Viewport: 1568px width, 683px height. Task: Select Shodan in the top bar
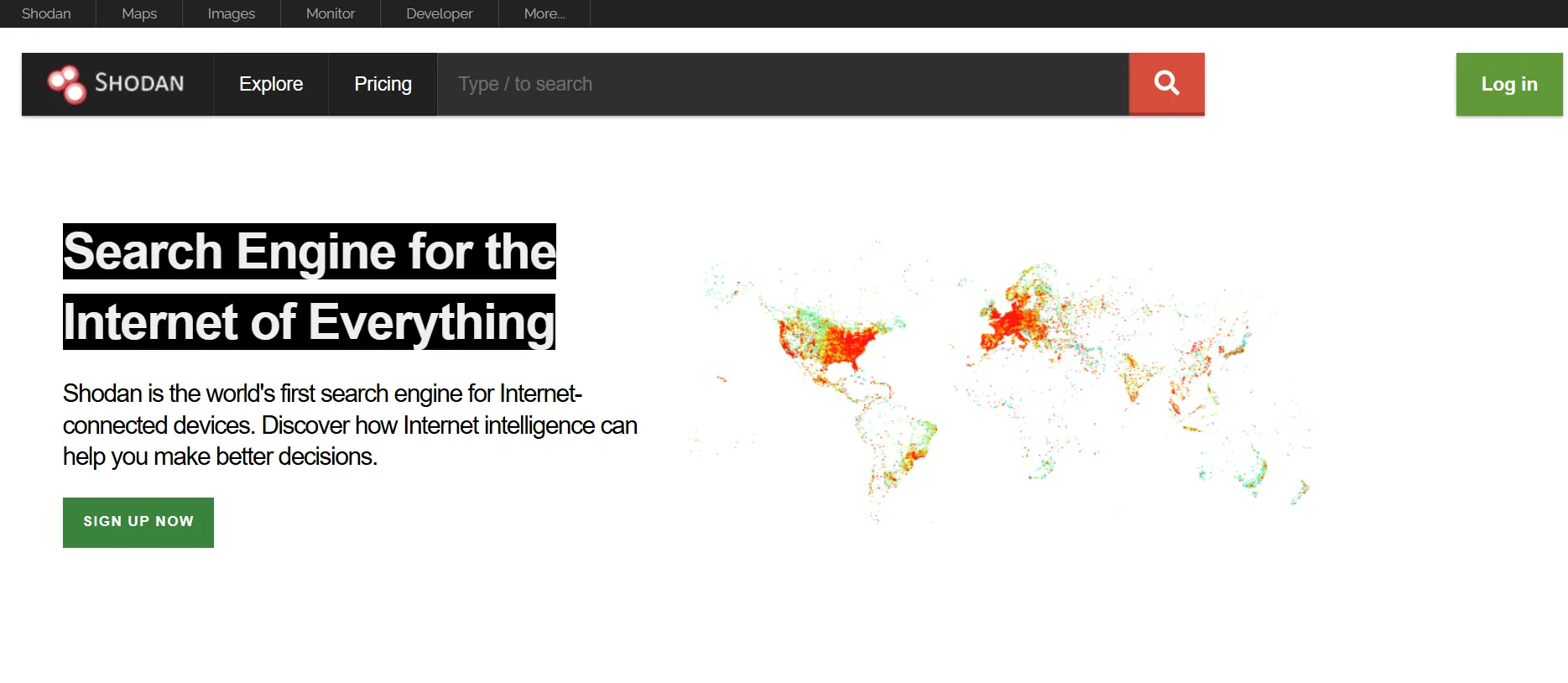(x=46, y=13)
